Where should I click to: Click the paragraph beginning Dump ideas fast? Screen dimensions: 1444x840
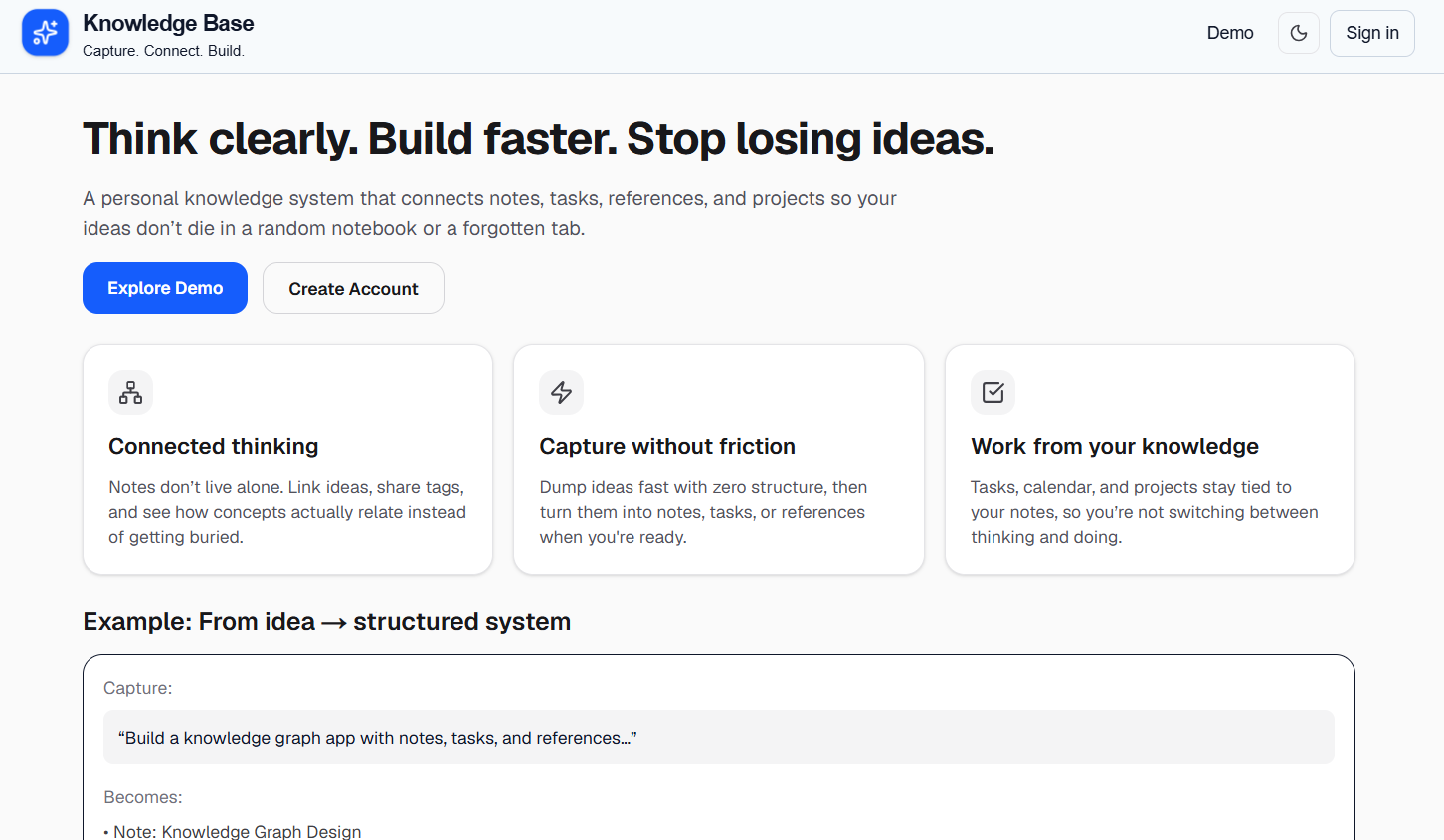tap(703, 512)
